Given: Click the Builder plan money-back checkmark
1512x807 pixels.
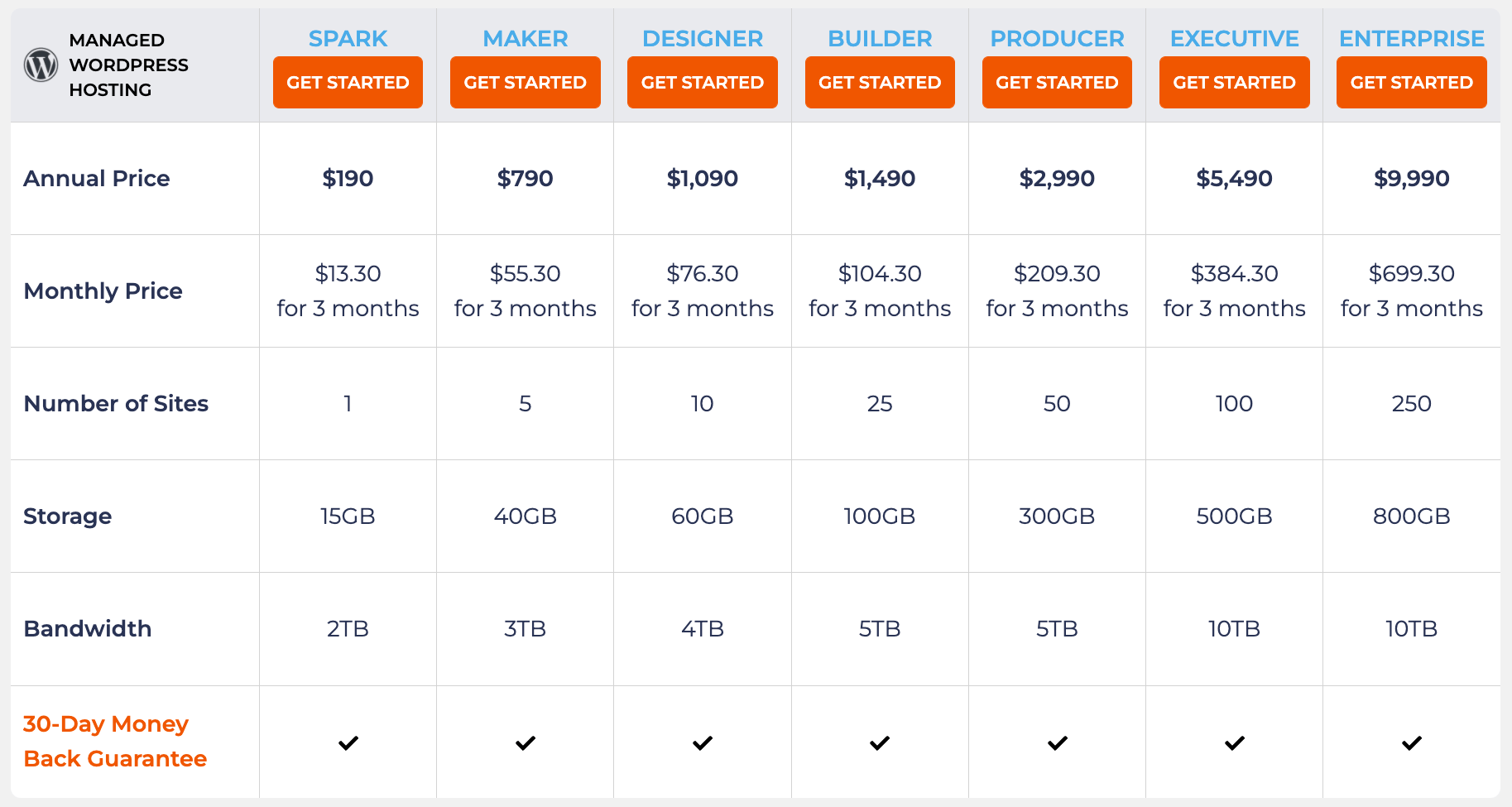Looking at the screenshot, I should (880, 743).
